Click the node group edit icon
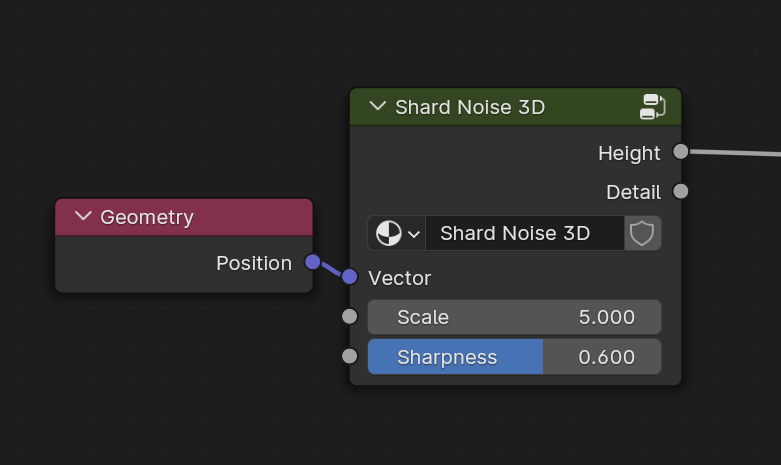The width and height of the screenshot is (781, 465). pos(652,107)
